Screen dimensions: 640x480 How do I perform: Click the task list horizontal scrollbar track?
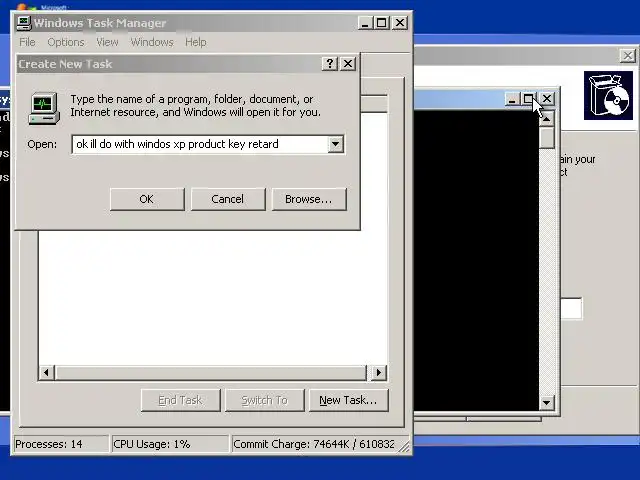coord(211,372)
